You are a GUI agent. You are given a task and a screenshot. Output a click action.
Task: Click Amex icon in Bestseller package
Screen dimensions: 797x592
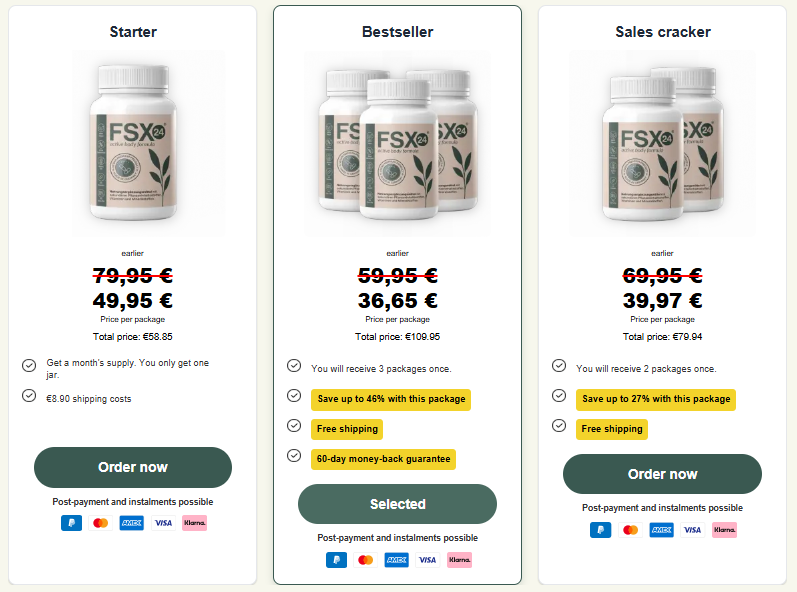pyautogui.click(x=397, y=560)
